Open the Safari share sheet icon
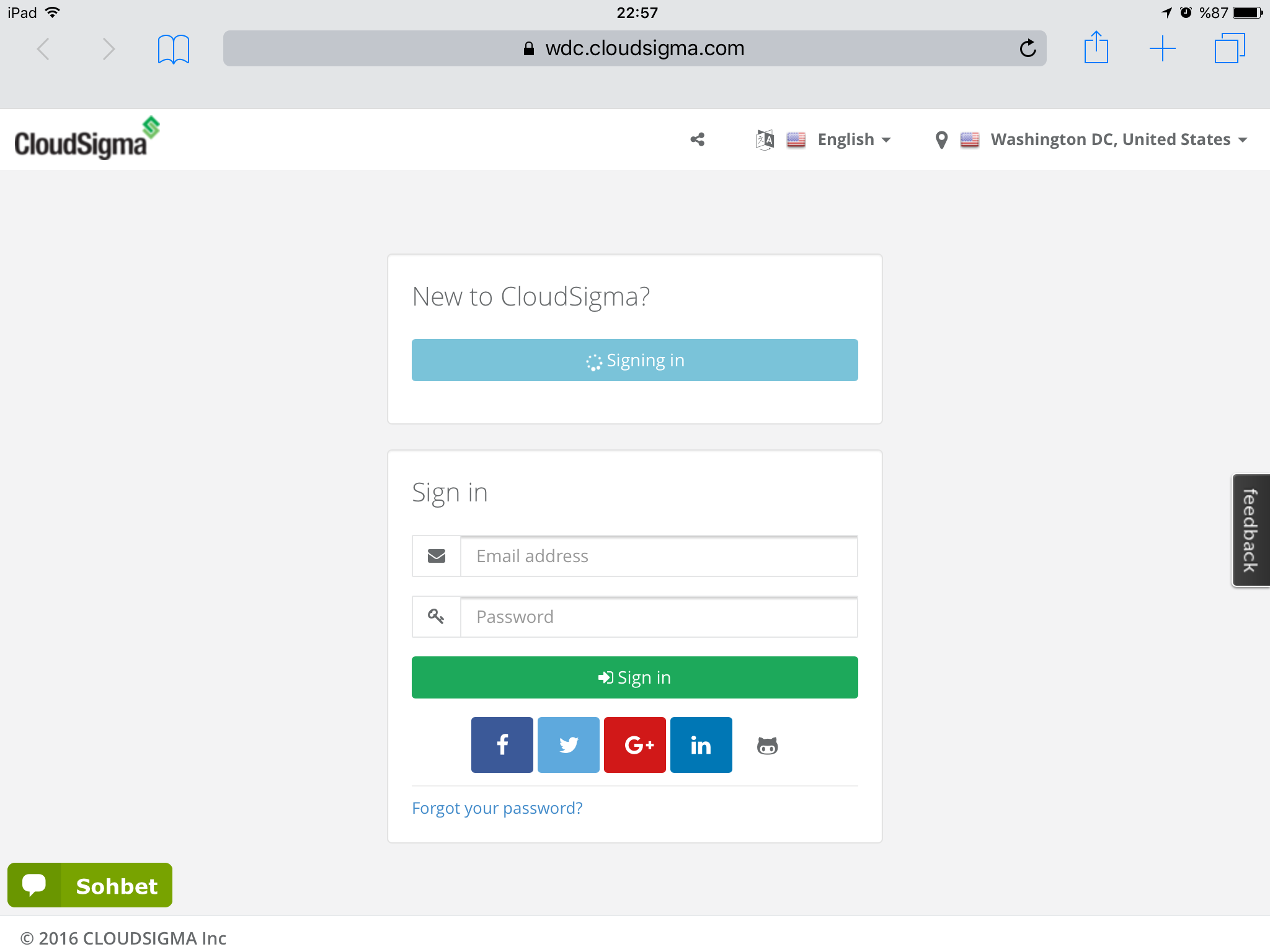 (x=1096, y=47)
